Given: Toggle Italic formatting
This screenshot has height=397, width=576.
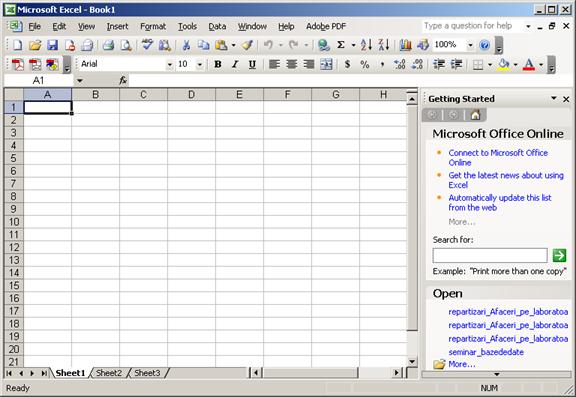Looking at the screenshot, I should coord(235,64).
